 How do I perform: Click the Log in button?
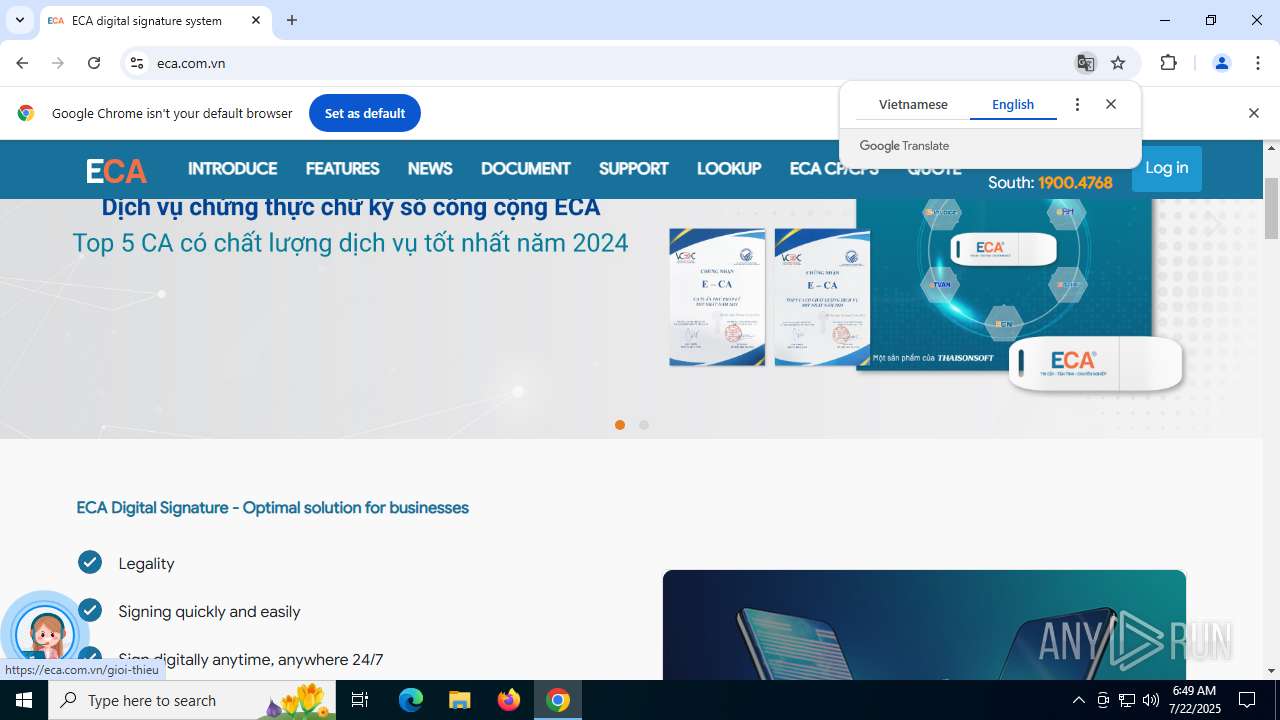(1167, 168)
